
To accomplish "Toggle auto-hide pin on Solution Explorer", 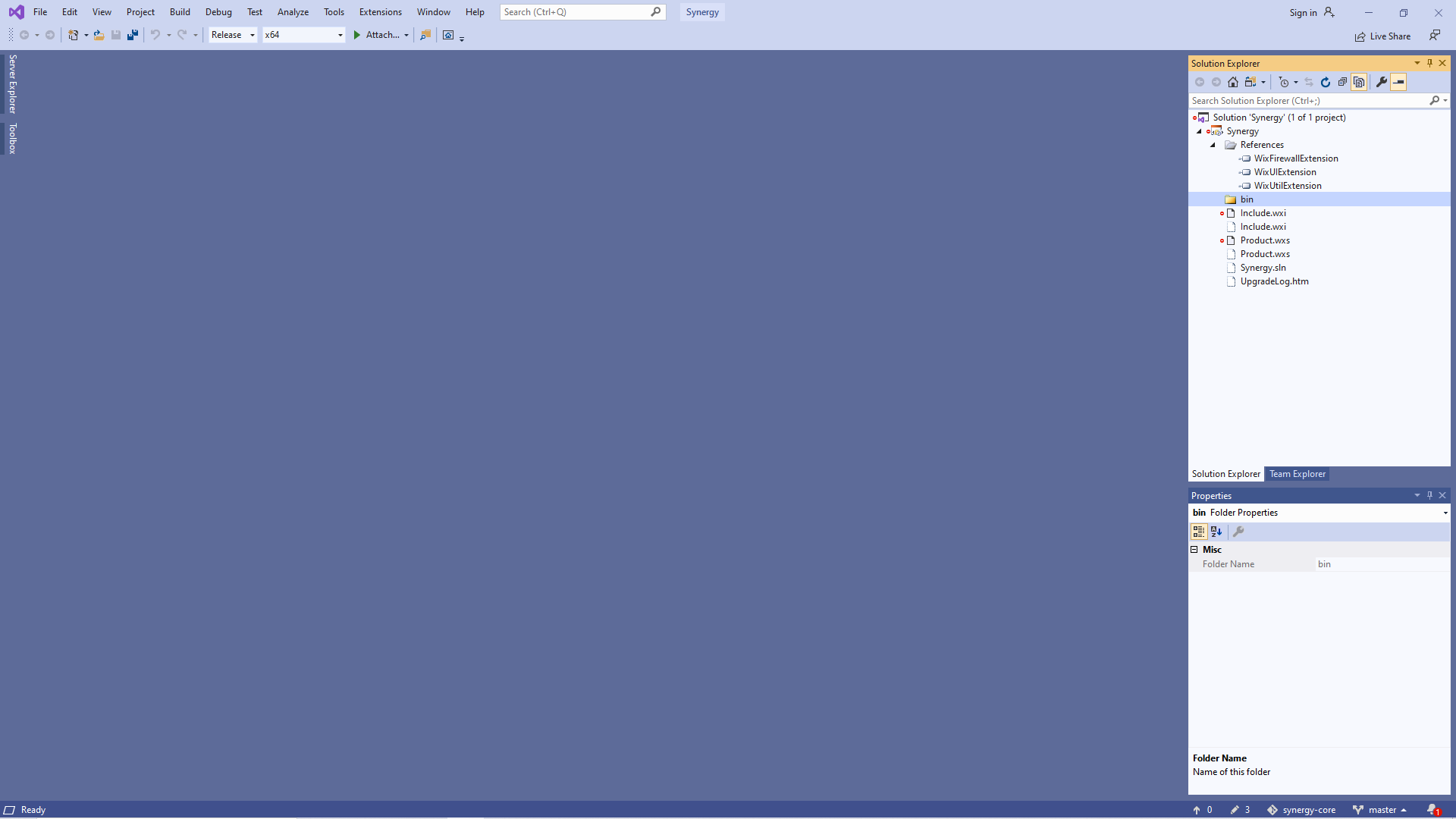I will [1429, 63].
